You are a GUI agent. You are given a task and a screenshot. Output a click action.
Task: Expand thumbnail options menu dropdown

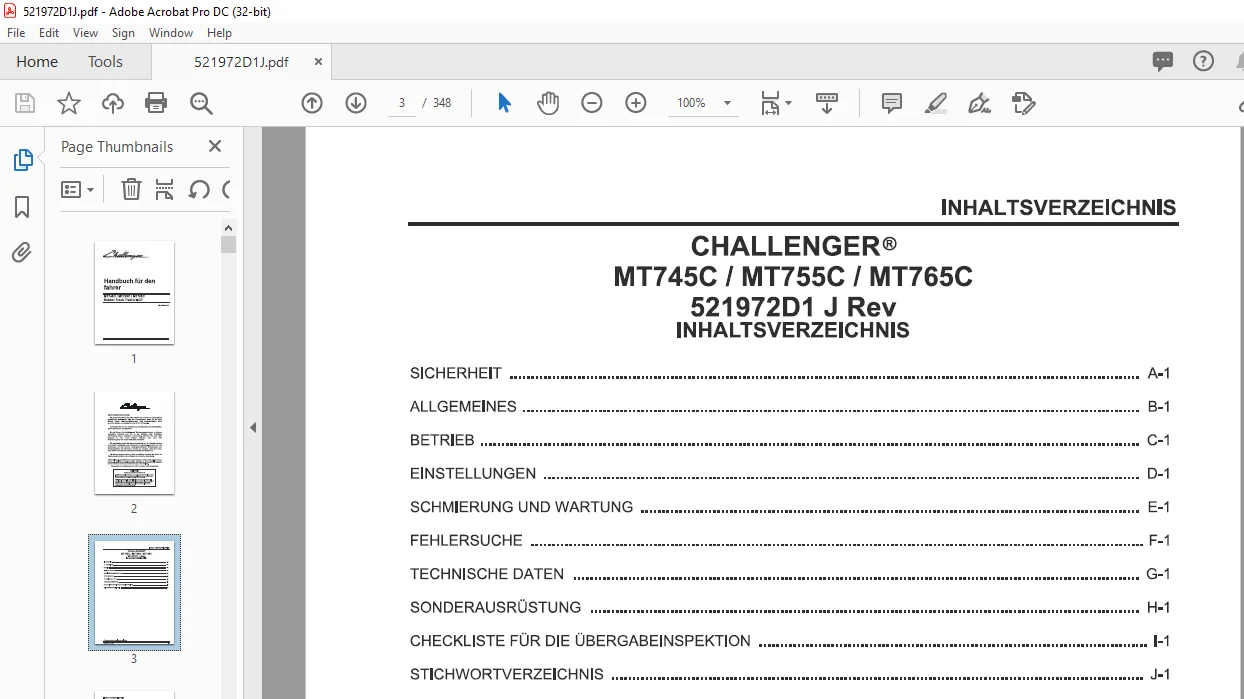point(78,189)
